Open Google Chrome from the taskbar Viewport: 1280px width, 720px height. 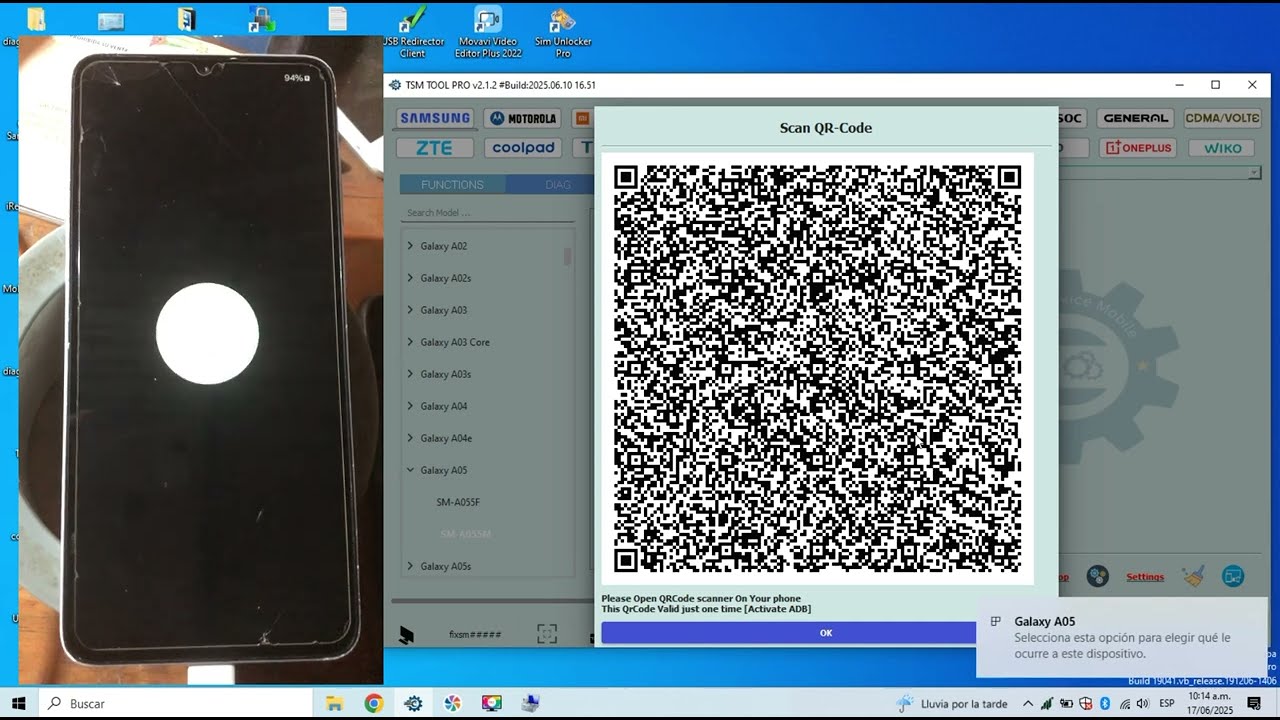pyautogui.click(x=373, y=703)
